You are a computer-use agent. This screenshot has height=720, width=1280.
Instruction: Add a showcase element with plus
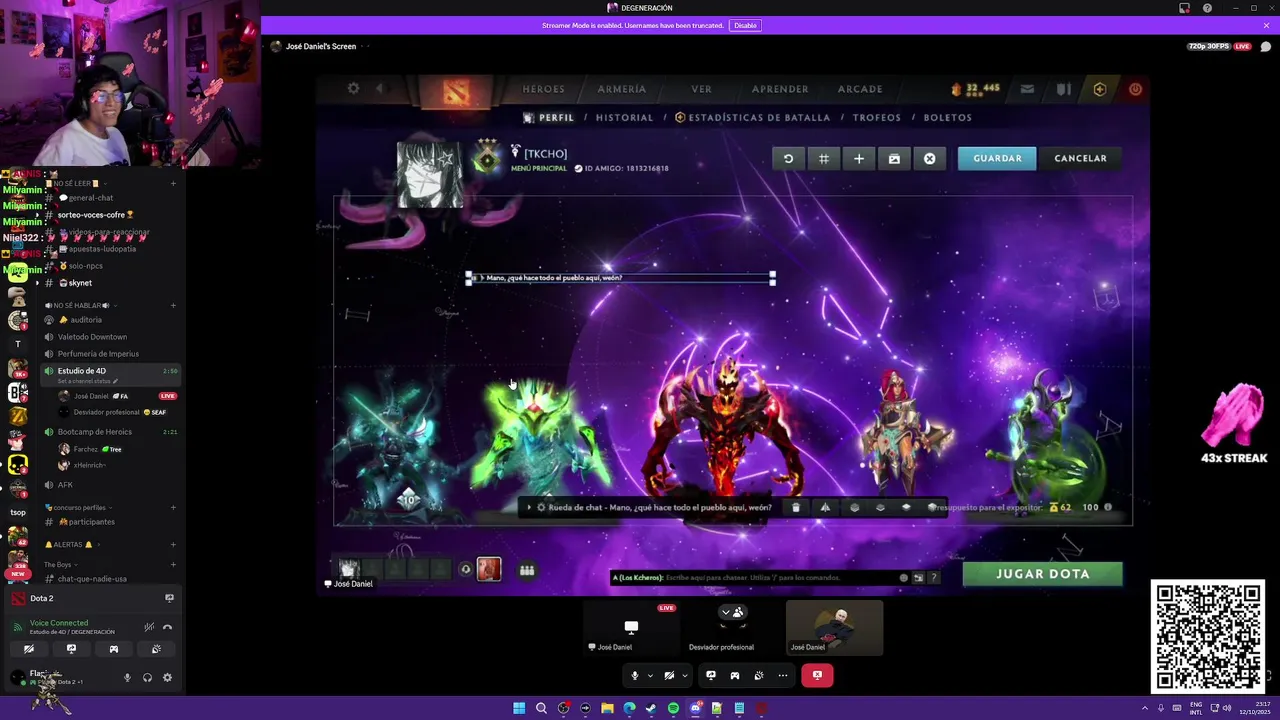pyautogui.click(x=859, y=158)
